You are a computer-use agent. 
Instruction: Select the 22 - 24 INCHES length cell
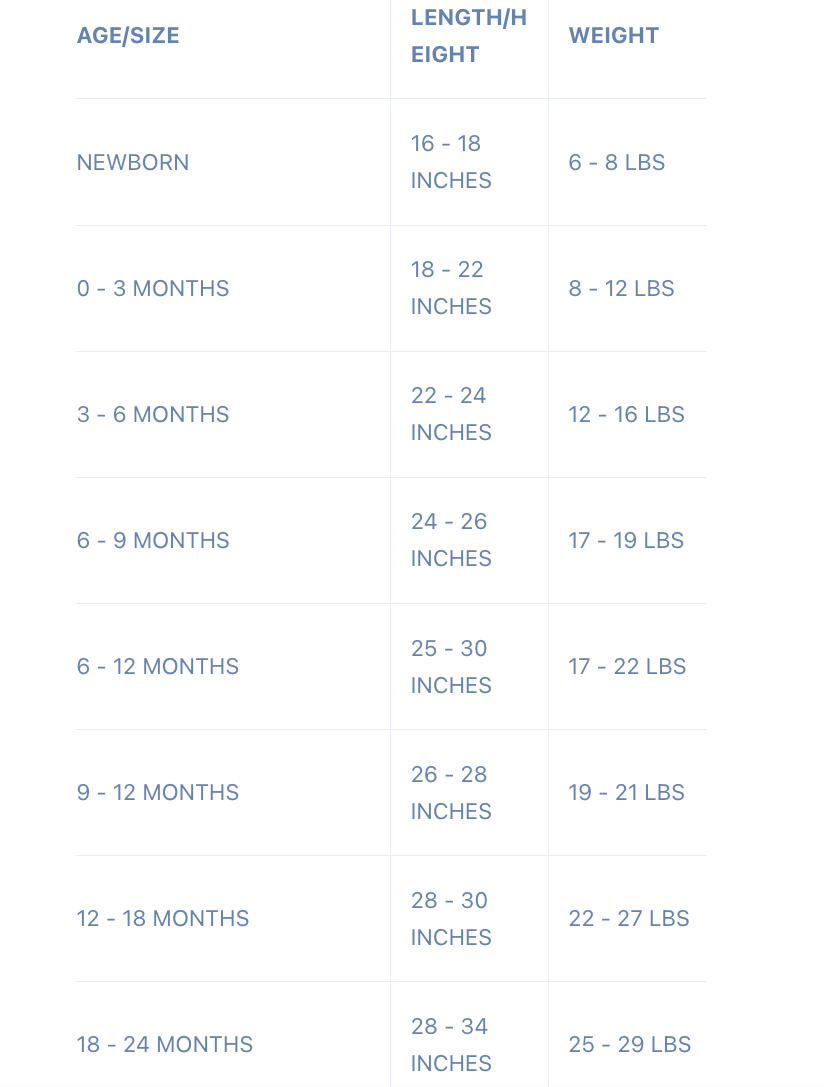[451, 414]
